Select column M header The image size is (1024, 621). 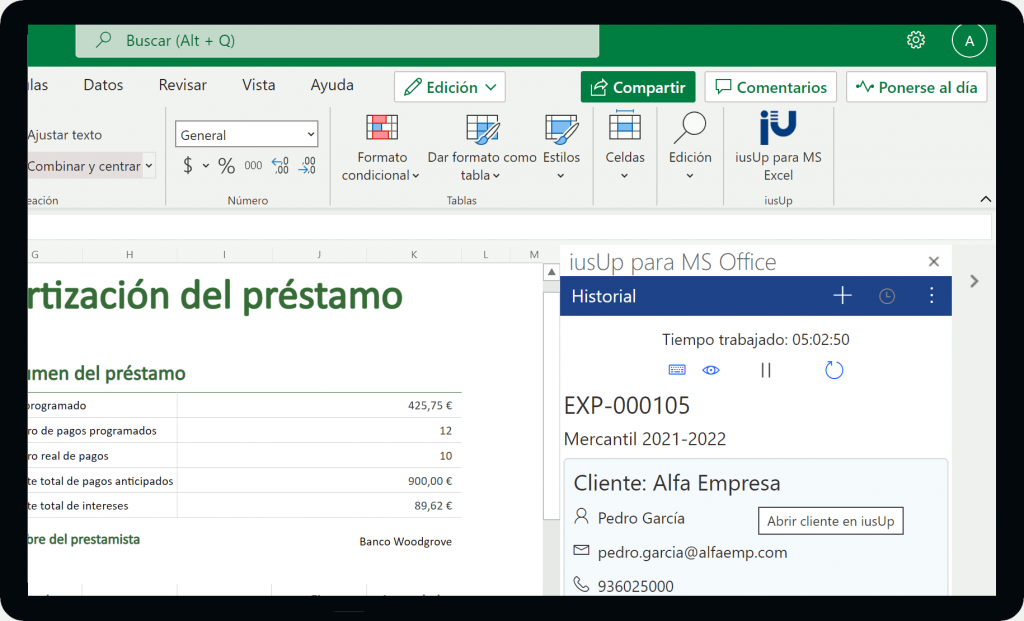534,255
